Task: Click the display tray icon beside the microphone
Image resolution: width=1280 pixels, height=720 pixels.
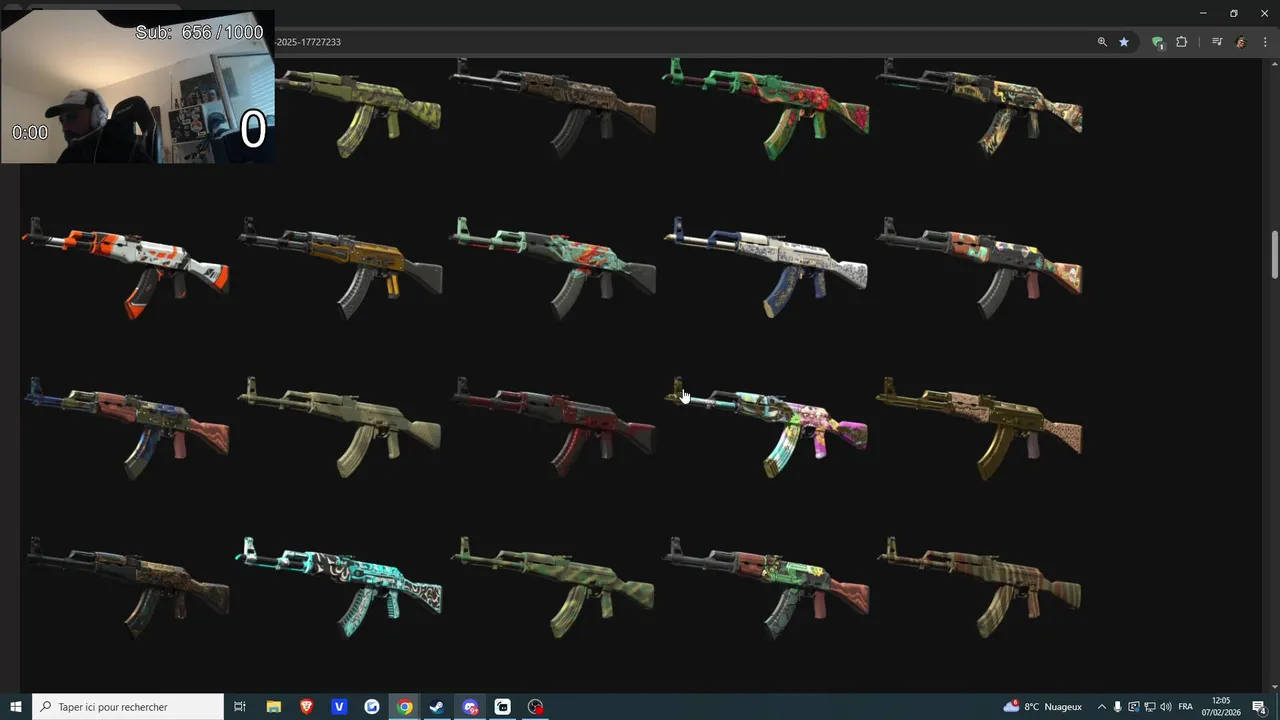Action: (1134, 707)
